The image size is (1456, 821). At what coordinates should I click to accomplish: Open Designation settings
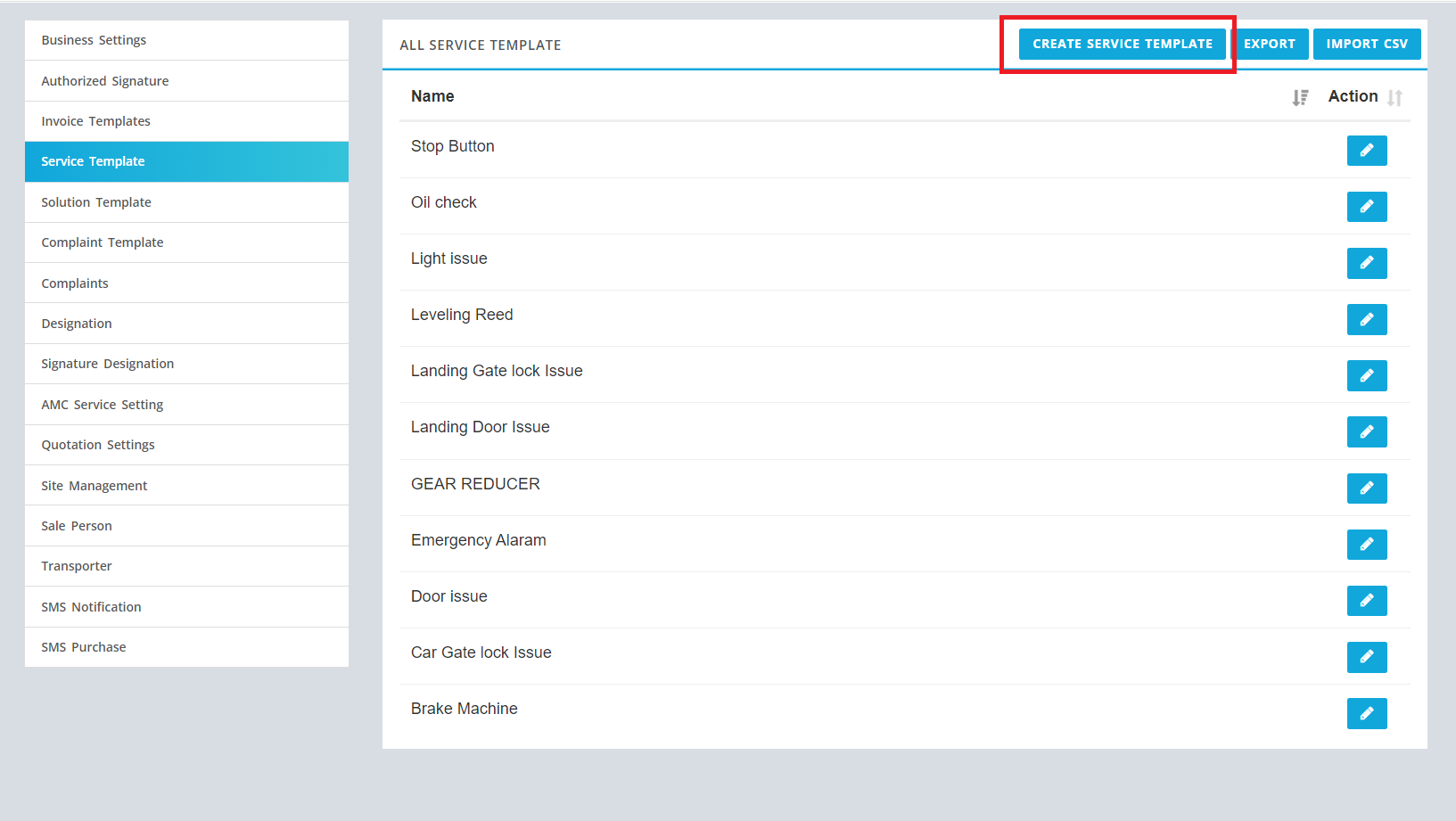(186, 324)
